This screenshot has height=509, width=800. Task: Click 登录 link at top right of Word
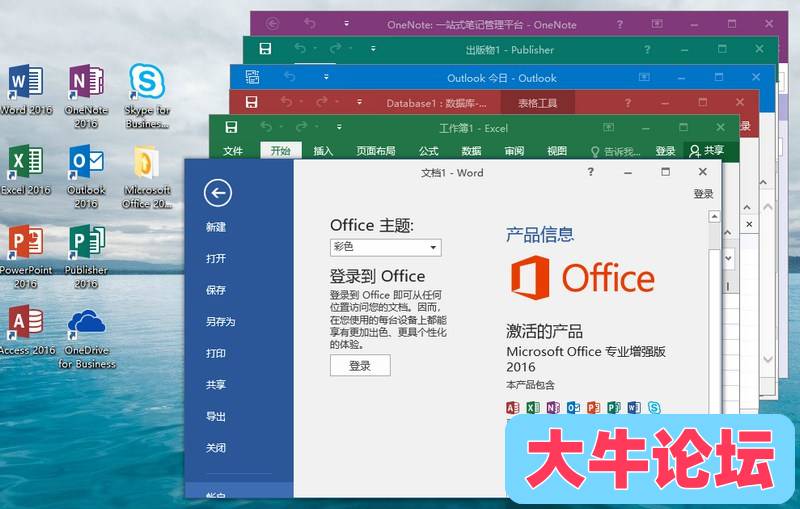703,193
